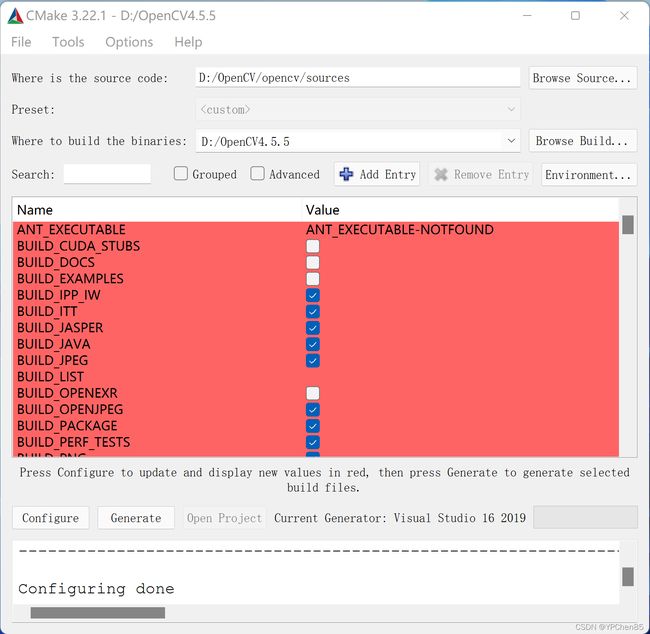Image resolution: width=650 pixels, height=634 pixels.
Task: Check the BUILD_EXAMPLES checkbox
Action: tap(313, 279)
